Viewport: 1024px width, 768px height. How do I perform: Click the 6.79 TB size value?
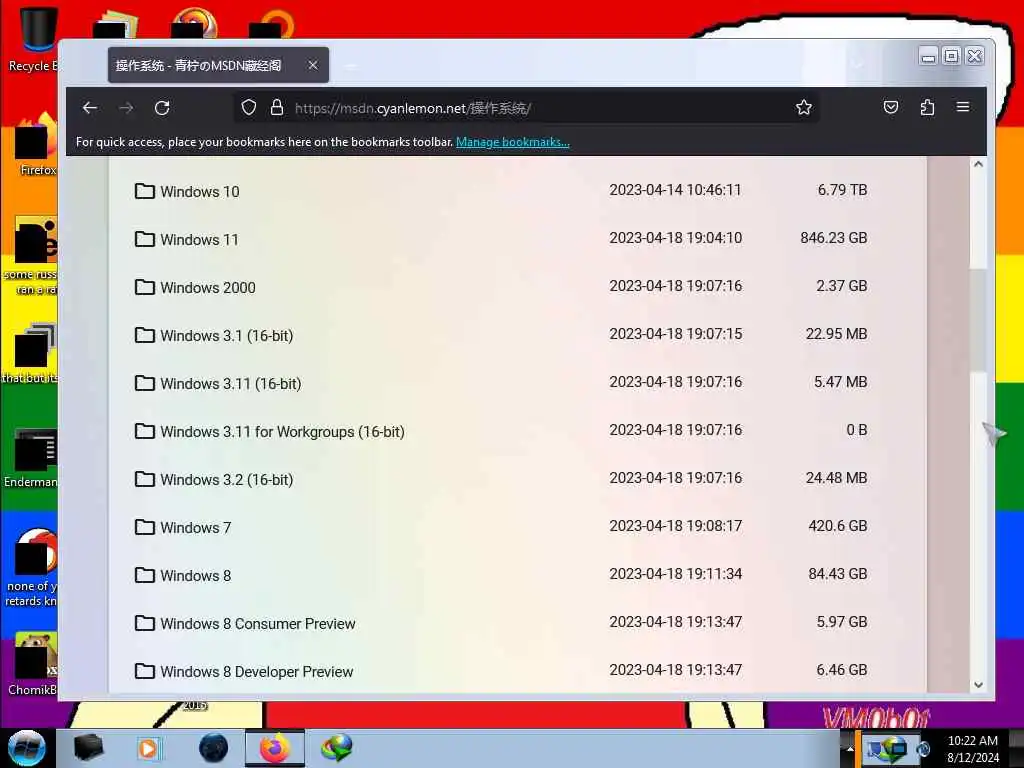click(x=842, y=190)
